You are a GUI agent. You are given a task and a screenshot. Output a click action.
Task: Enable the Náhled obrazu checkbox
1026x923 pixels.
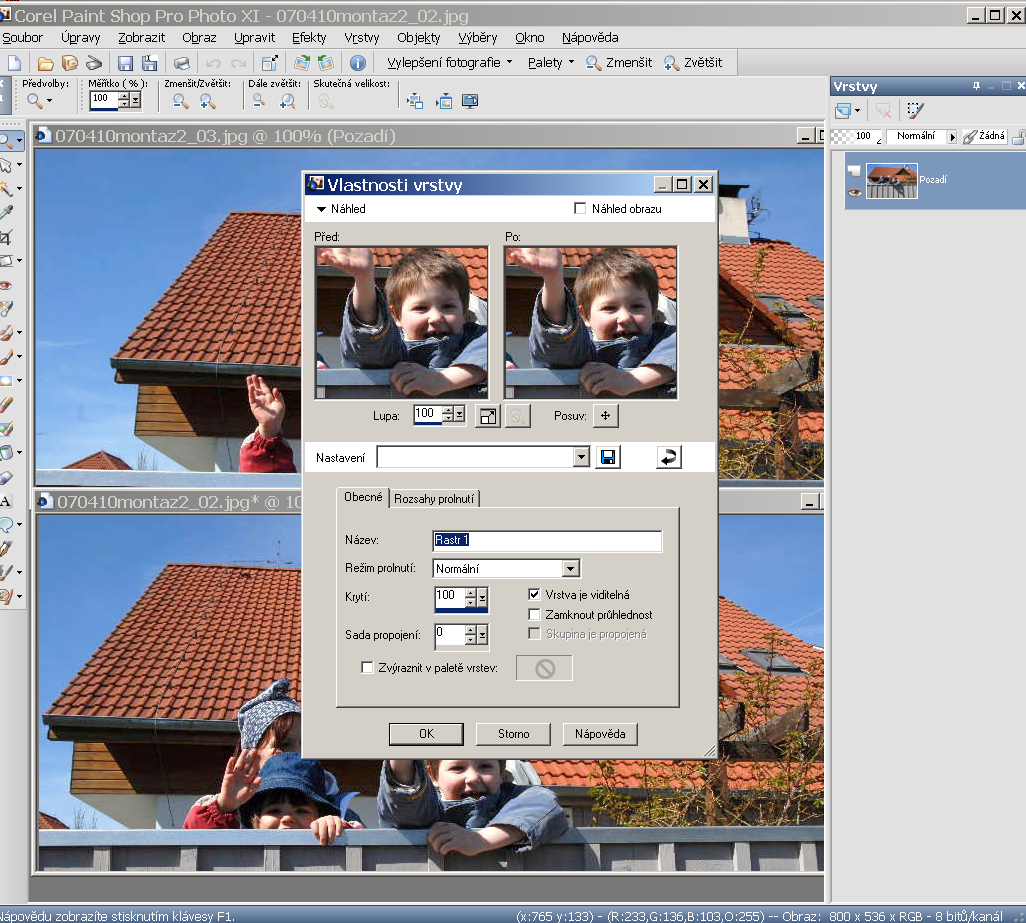[x=580, y=209]
